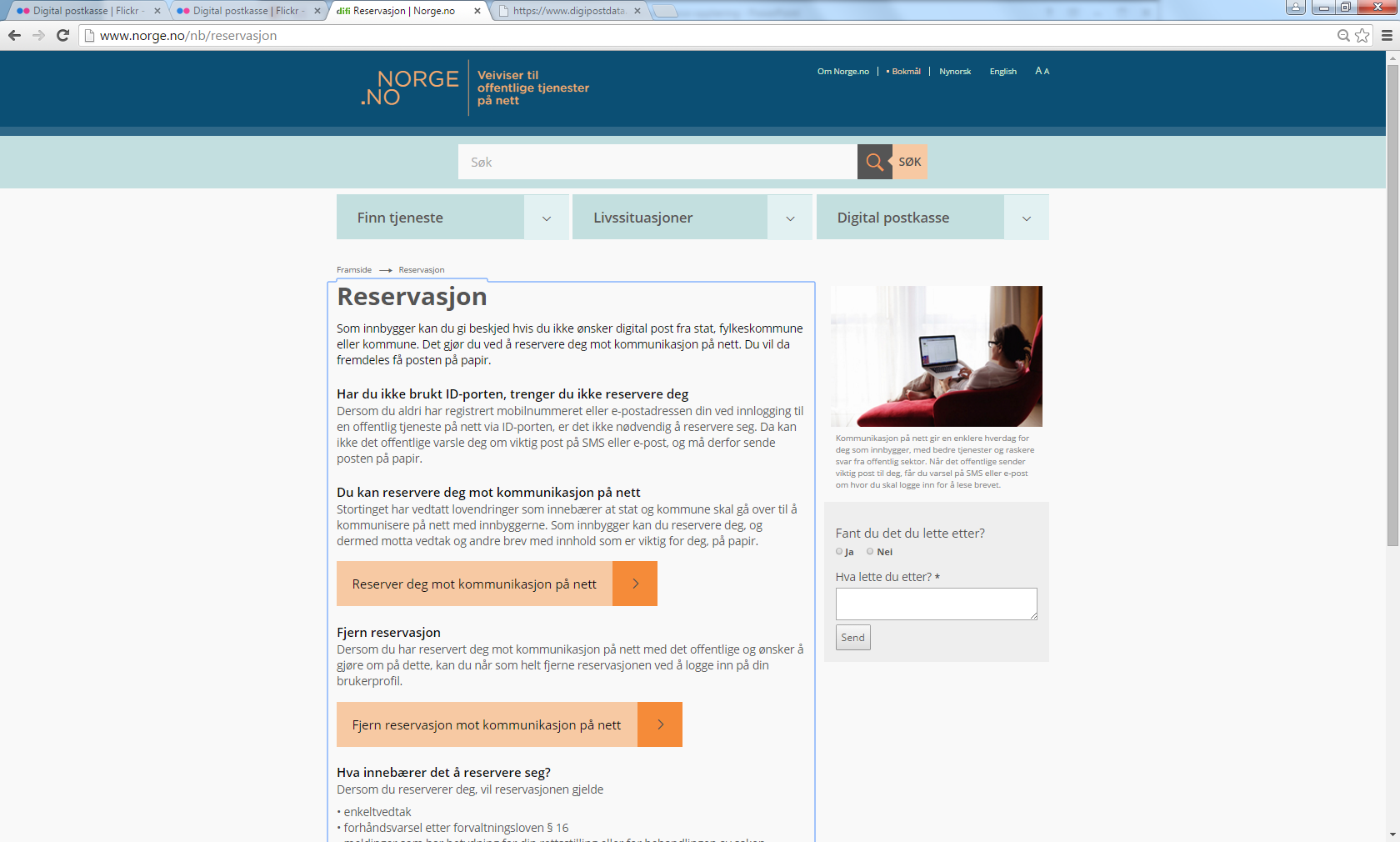The width and height of the screenshot is (1400, 842).
Task: Close the second Digital postkasse Flickr tab
Action: click(x=317, y=11)
